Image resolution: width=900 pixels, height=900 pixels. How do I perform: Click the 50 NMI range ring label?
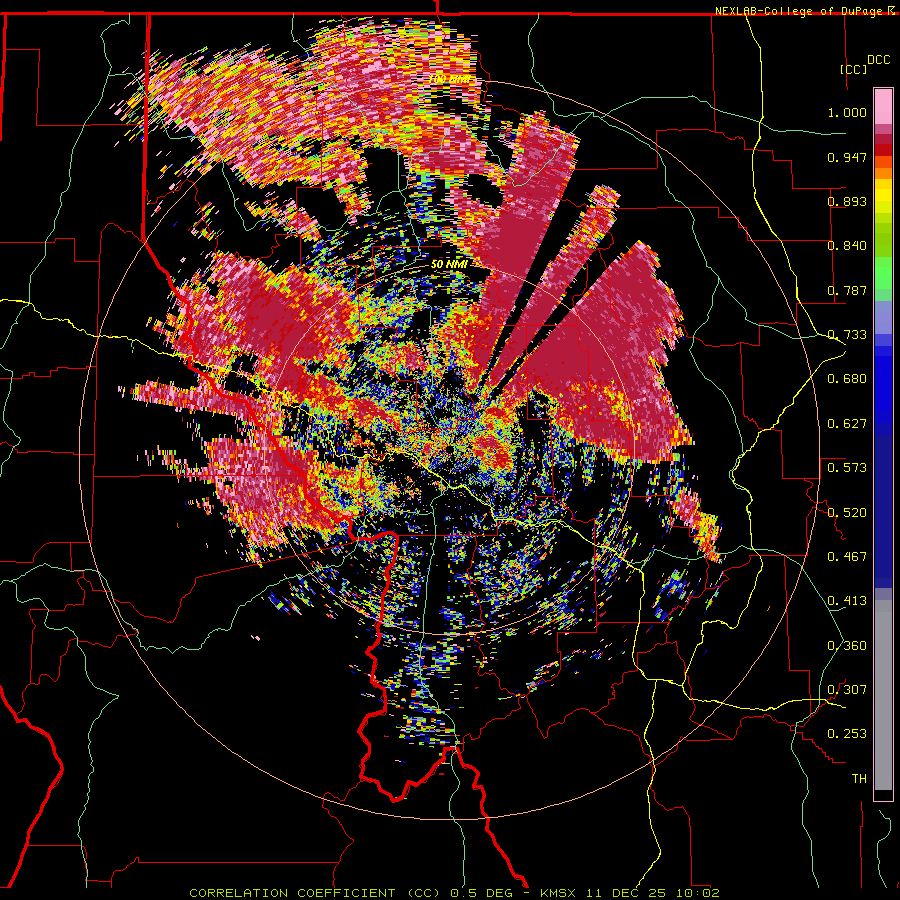(x=449, y=265)
